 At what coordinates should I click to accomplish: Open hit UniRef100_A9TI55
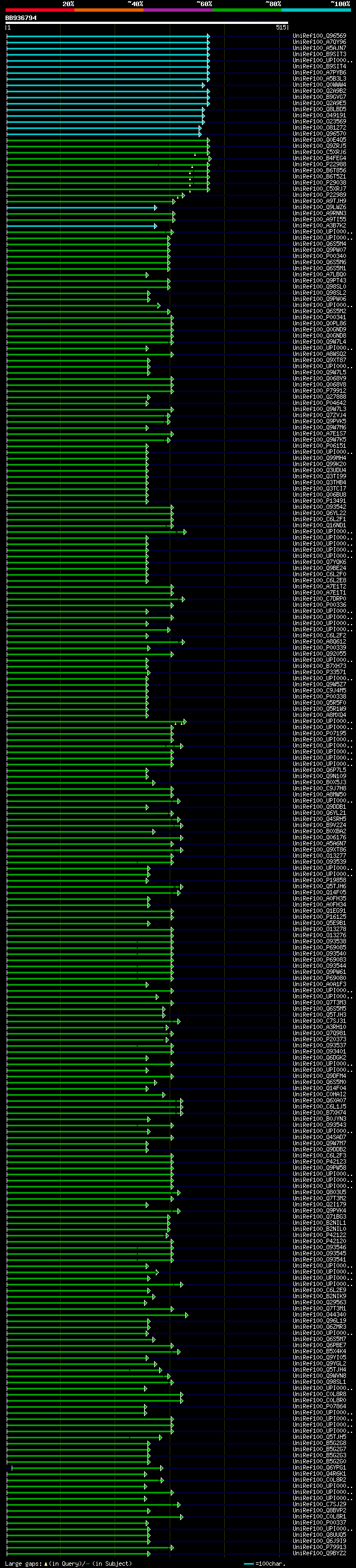click(319, 219)
